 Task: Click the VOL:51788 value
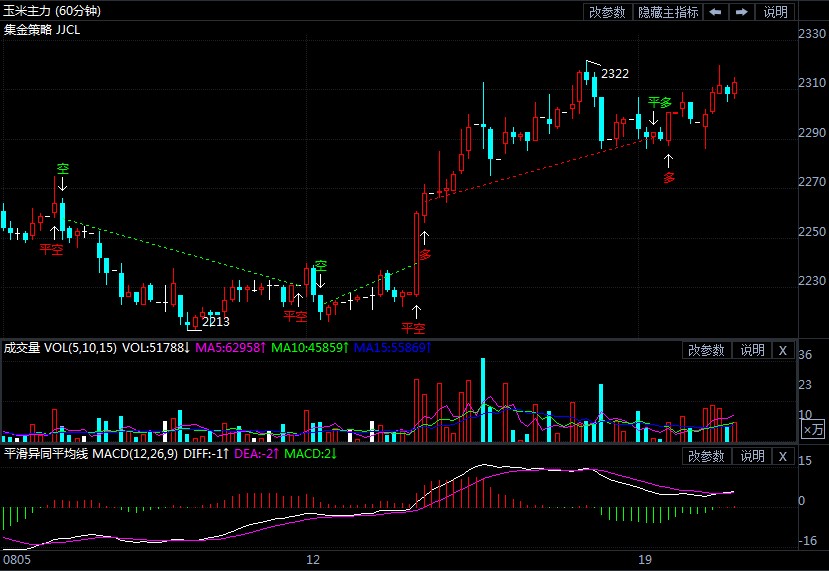(x=156, y=348)
